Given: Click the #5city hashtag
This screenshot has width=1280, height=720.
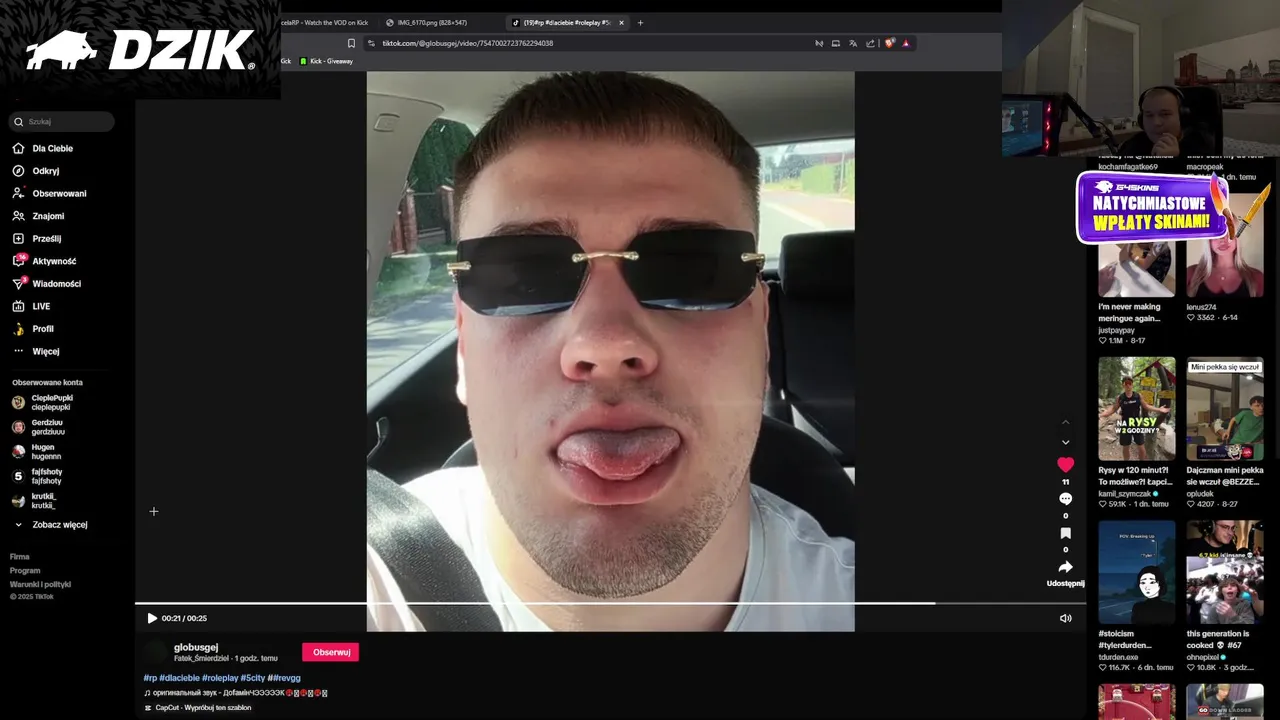Looking at the screenshot, I should click(253, 678).
